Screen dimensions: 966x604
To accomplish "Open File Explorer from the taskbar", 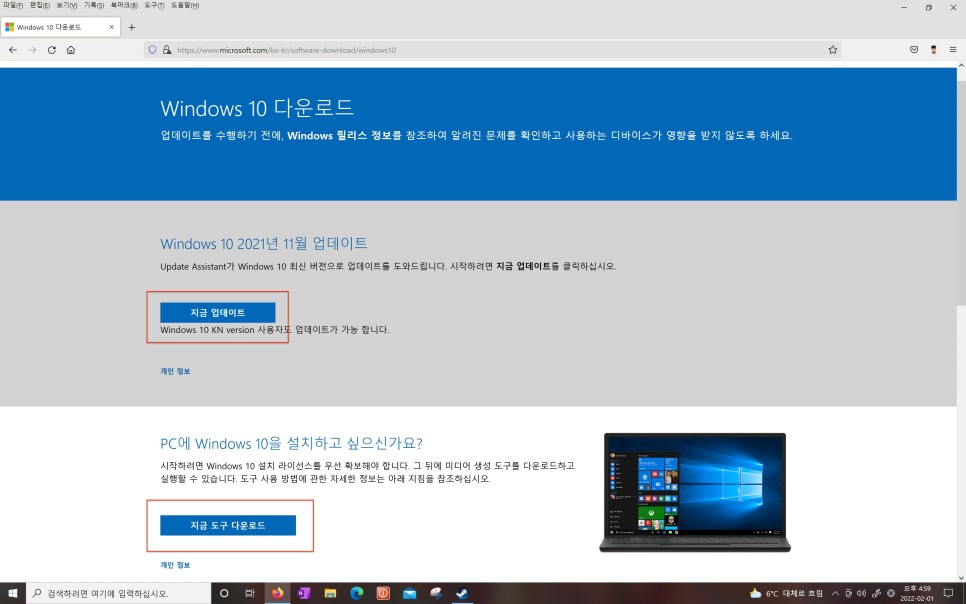I will (x=330, y=593).
